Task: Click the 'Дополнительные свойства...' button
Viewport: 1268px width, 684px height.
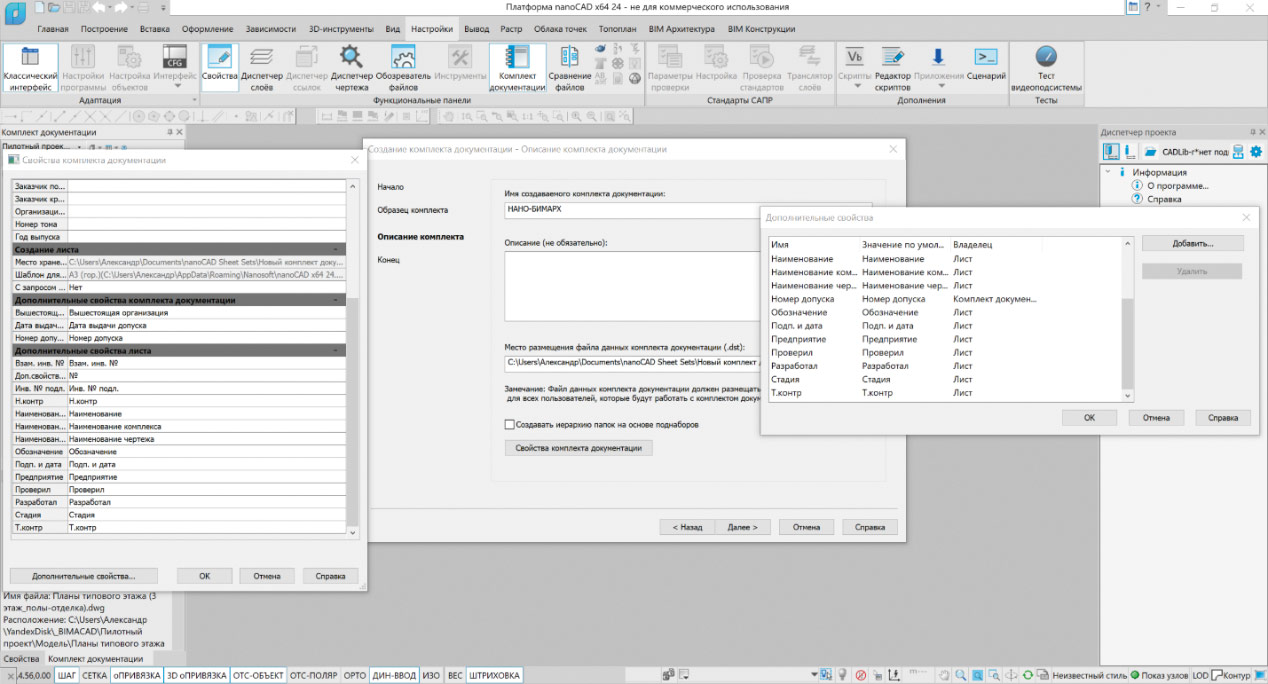Action: coord(83,576)
